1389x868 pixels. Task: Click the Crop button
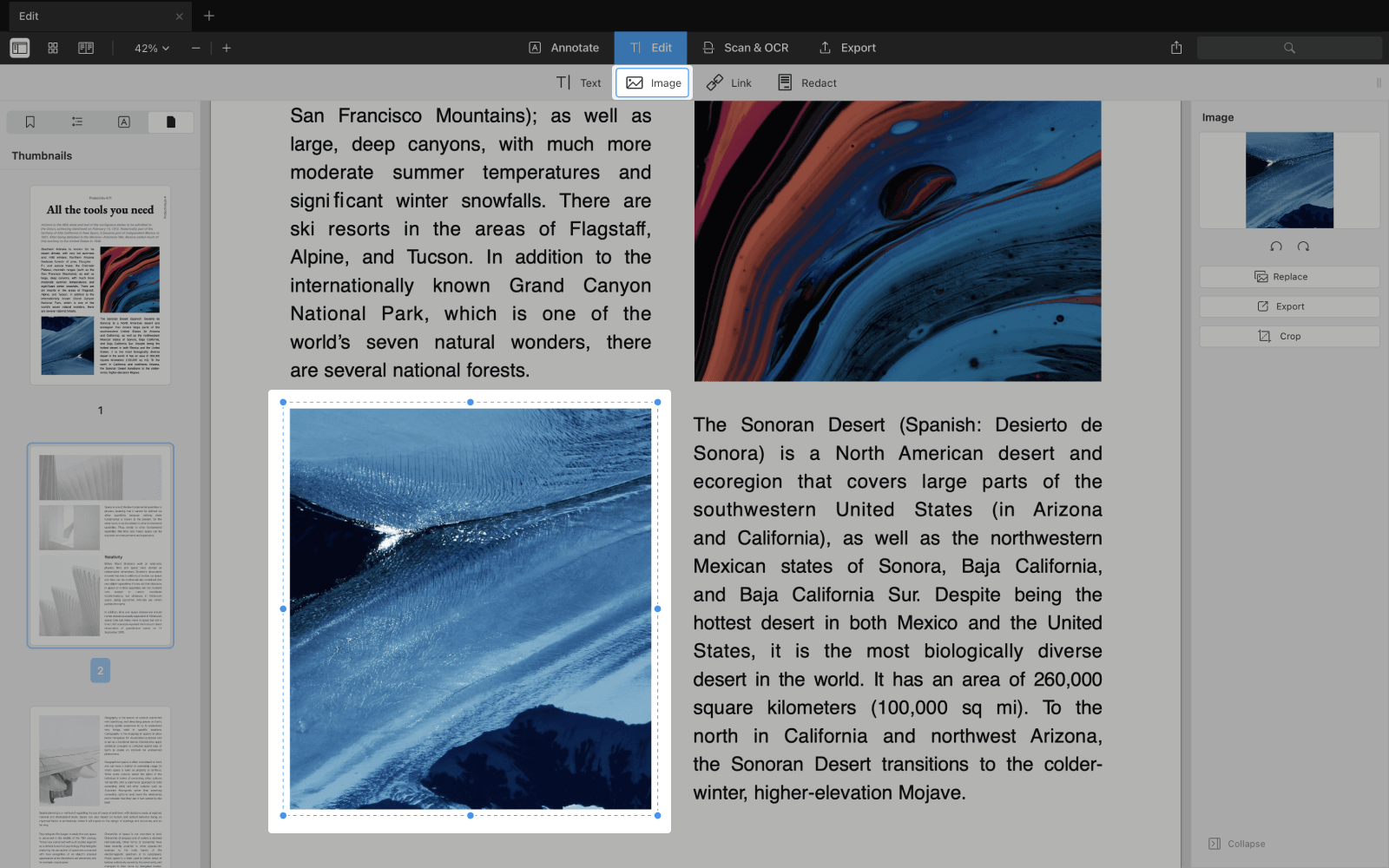tap(1288, 336)
